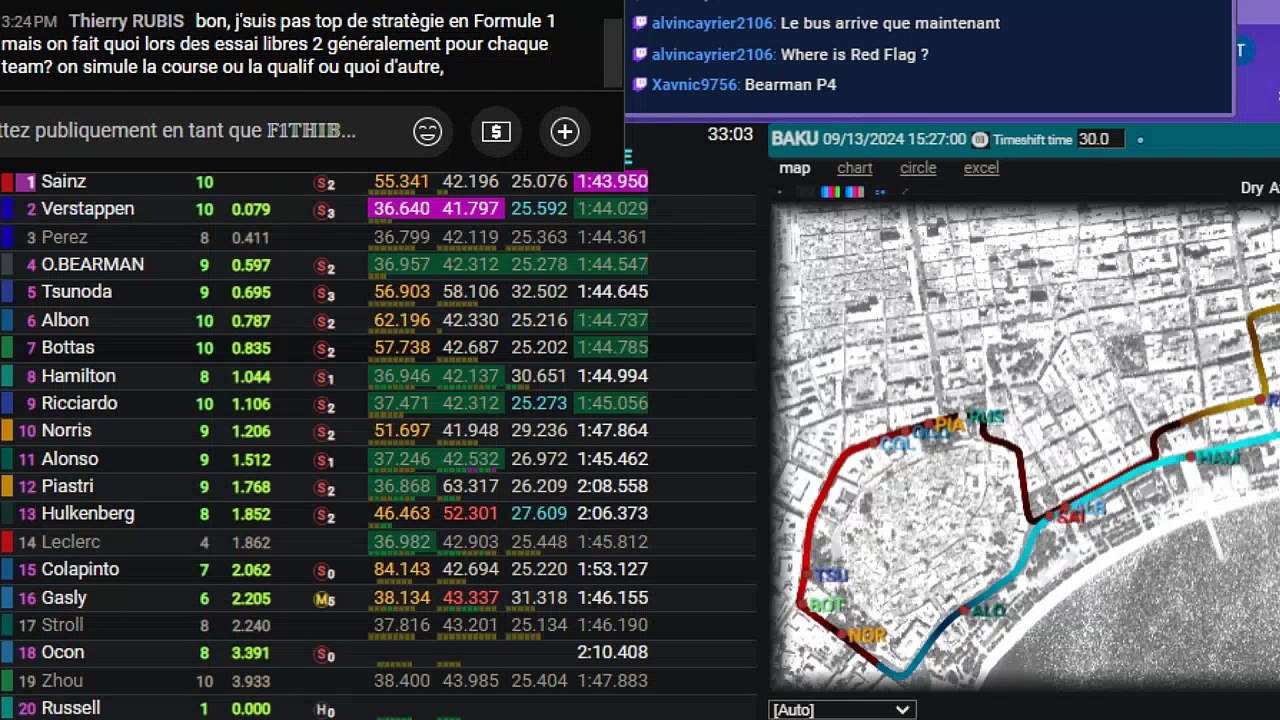
Task: Select the map tab
Action: tap(794, 168)
